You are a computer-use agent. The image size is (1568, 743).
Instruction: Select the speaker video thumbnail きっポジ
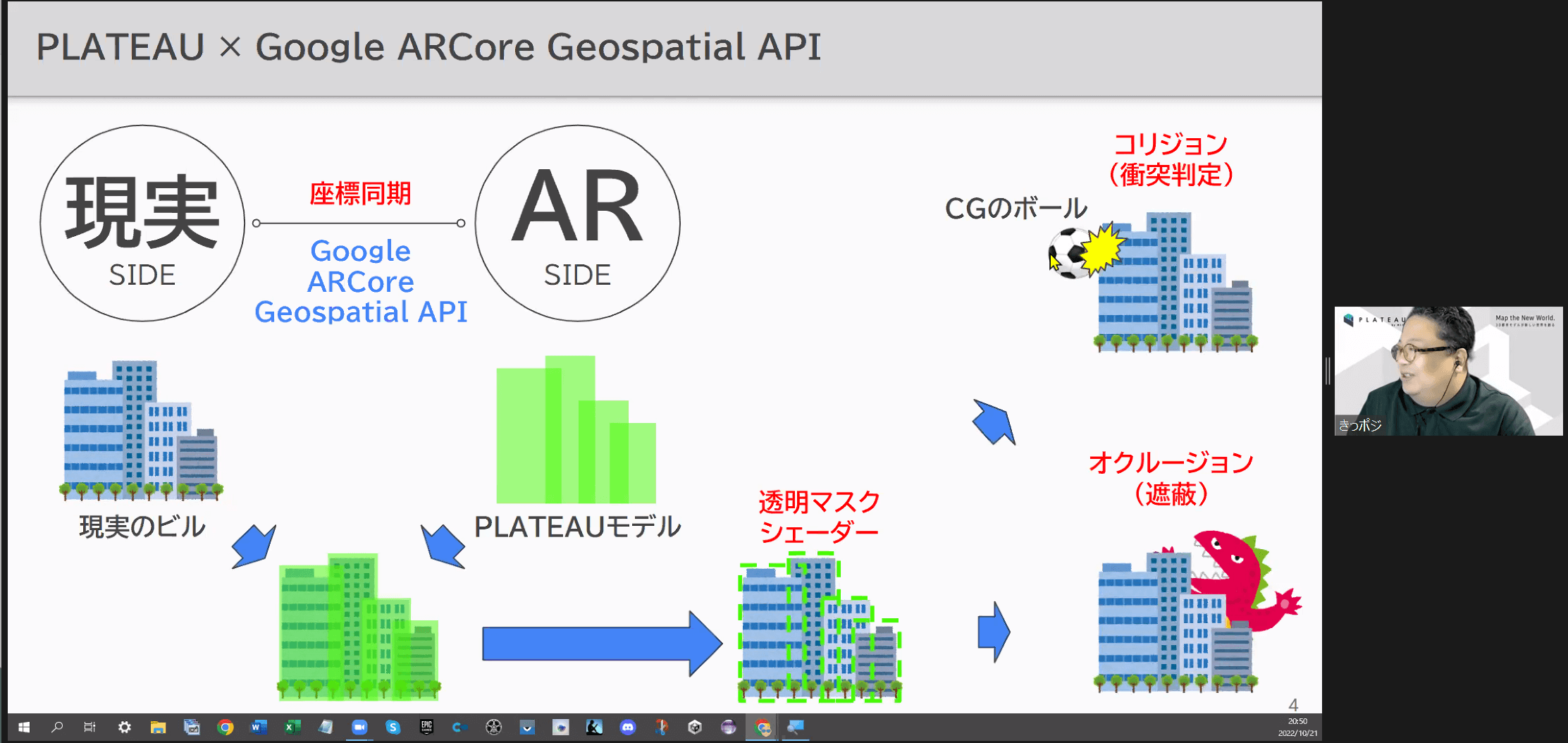point(1448,371)
